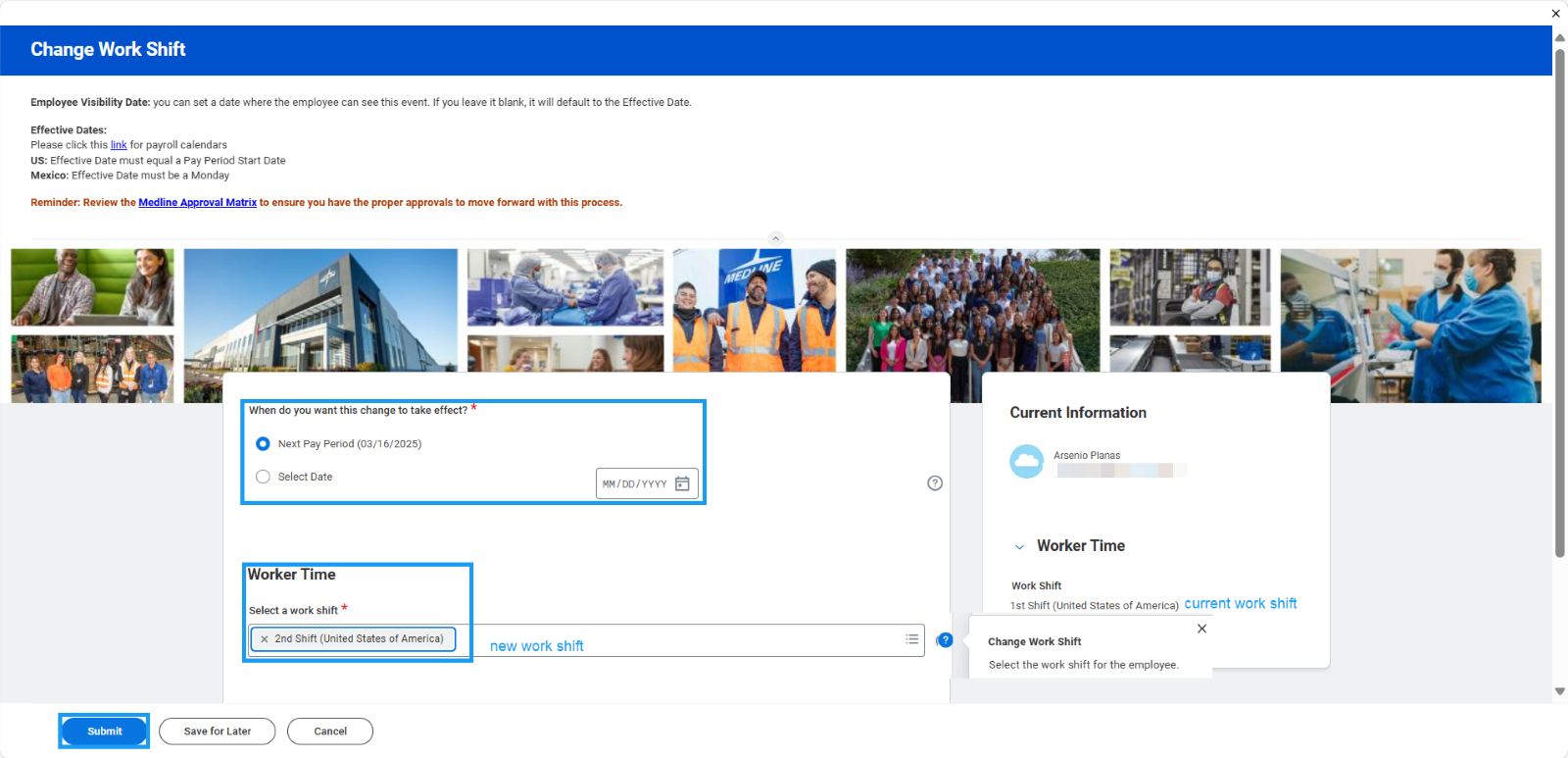This screenshot has height=758, width=1568.
Task: Open the payroll calendars link
Action: pos(119,145)
